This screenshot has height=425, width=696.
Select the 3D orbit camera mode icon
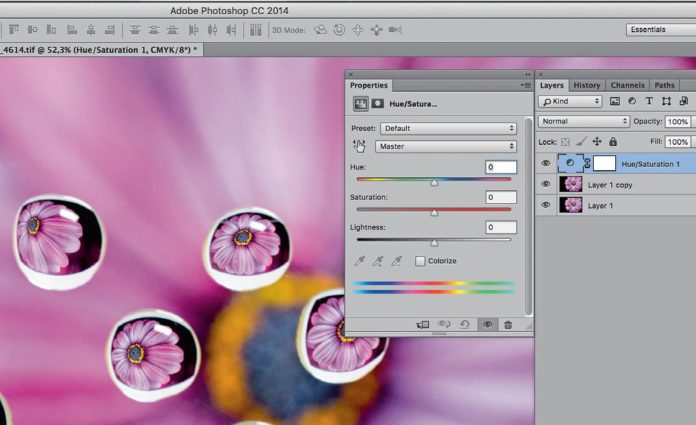321,30
